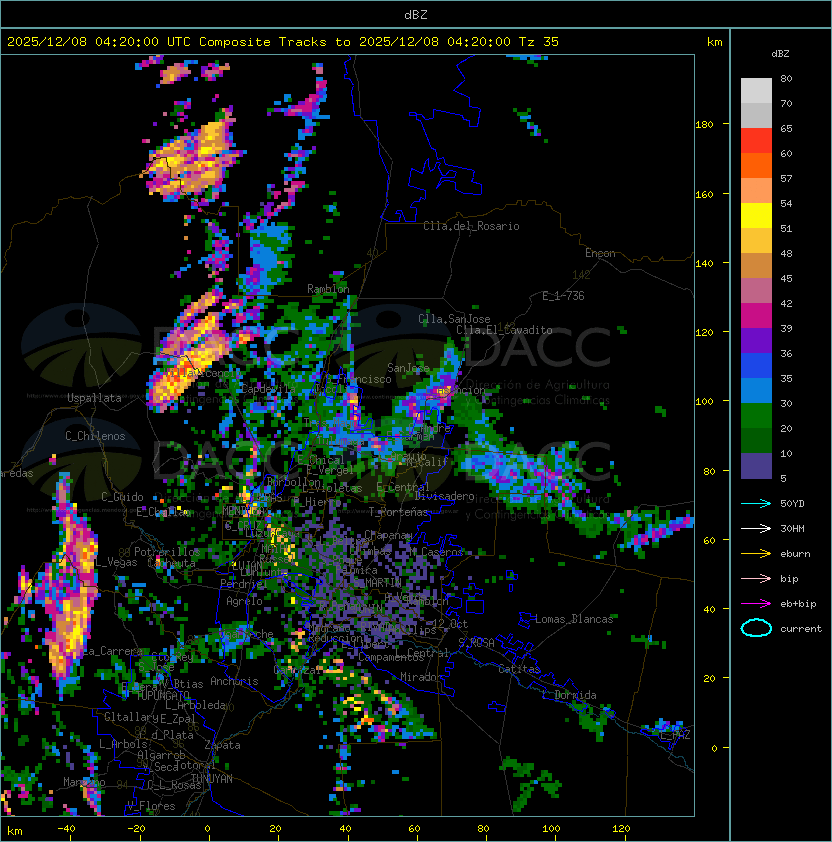The width and height of the screenshot is (832, 842).
Task: Pick the bright yellow 51-54 dBZ swatch
Action: click(756, 215)
